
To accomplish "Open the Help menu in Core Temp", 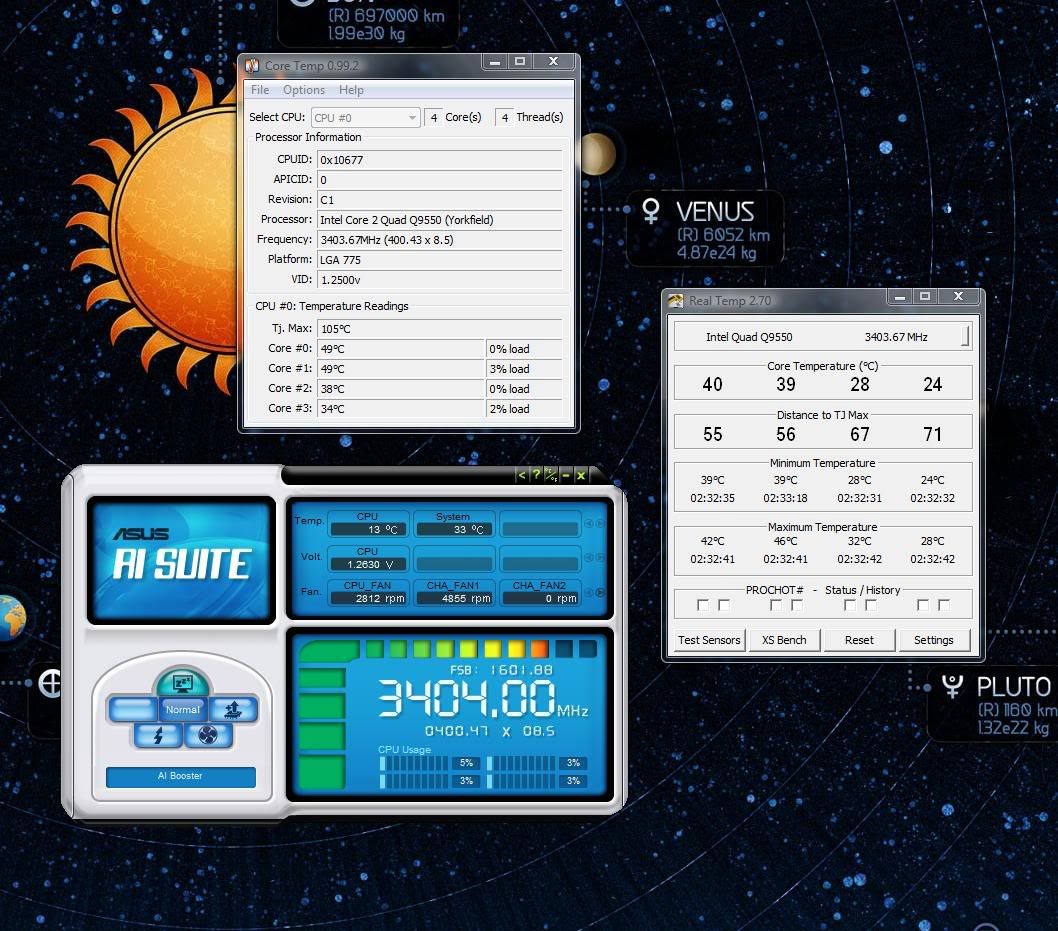I will pyautogui.click(x=351, y=90).
